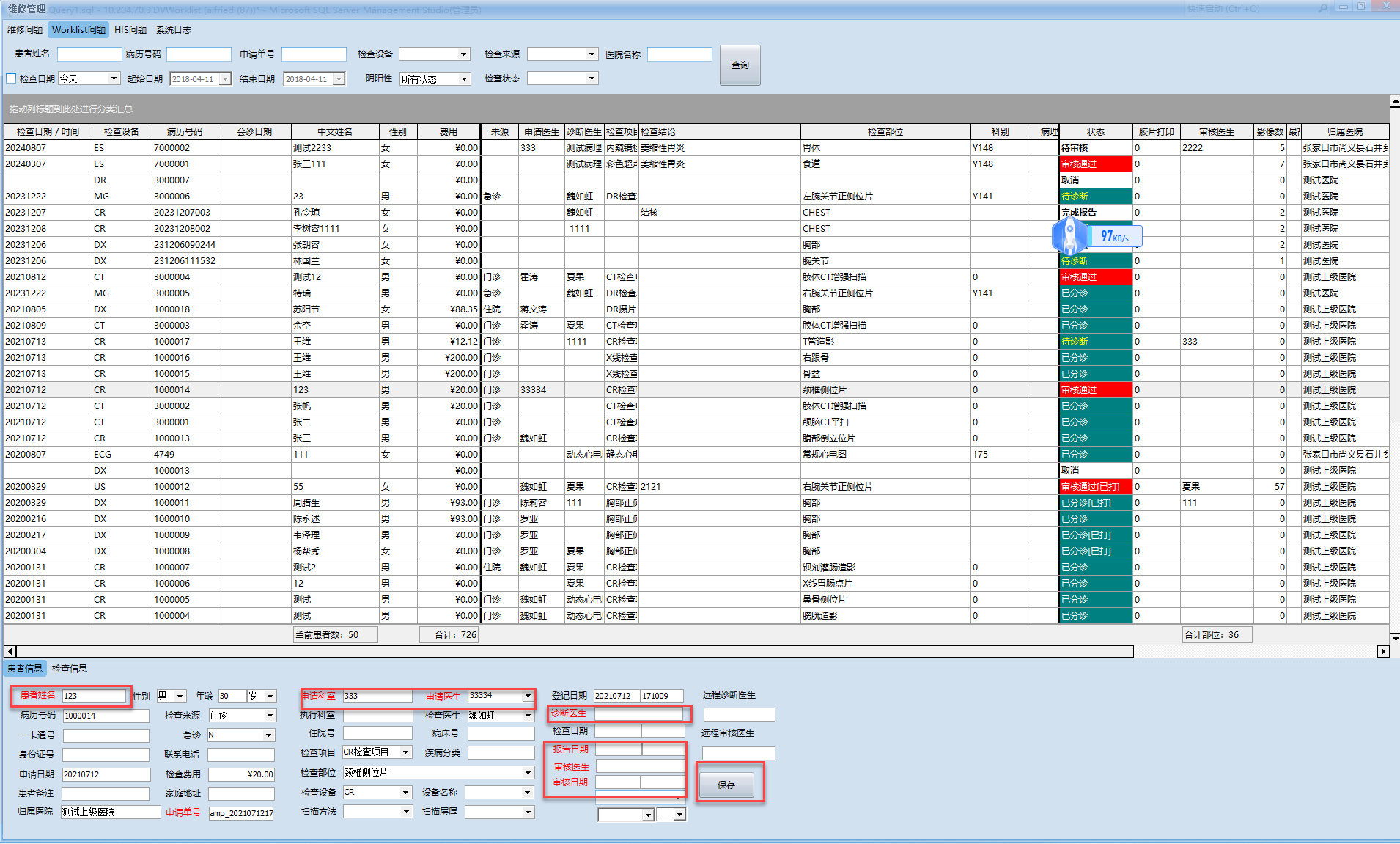Click the 查询 search button
Viewport: 1400px width, 844px height.
tap(740, 65)
